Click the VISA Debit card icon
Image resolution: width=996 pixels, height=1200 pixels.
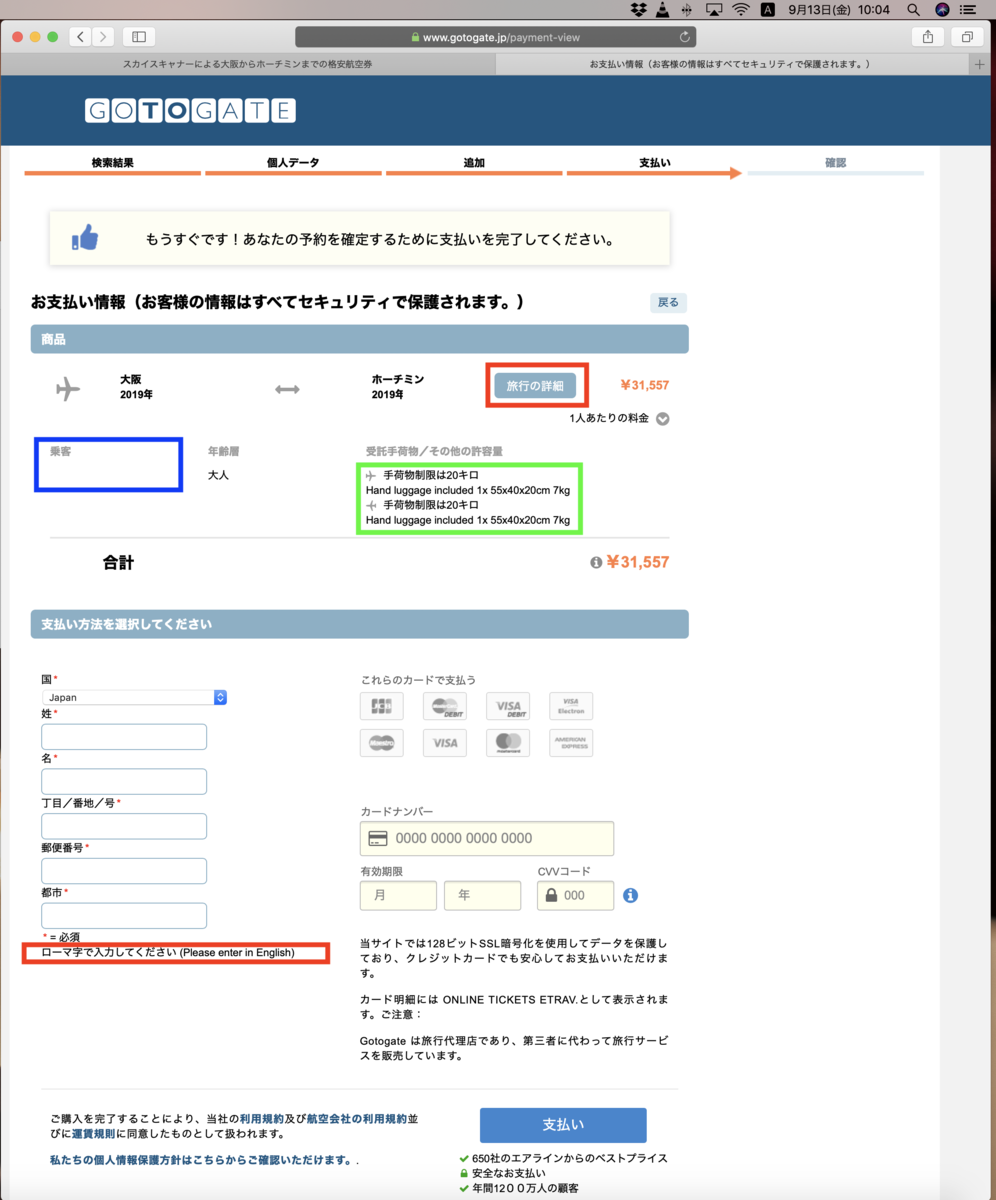508,706
